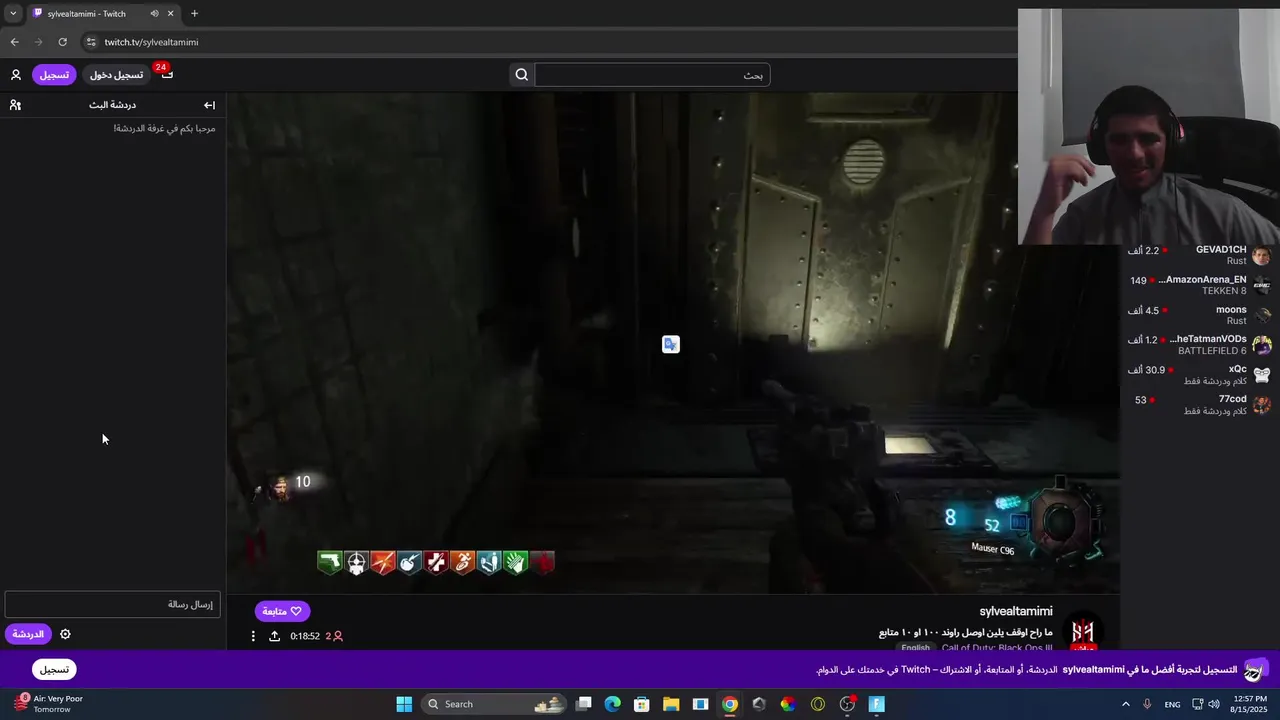Image resolution: width=1280 pixels, height=720 pixels.
Task: Go back in Chrome navigation
Action: point(14,42)
